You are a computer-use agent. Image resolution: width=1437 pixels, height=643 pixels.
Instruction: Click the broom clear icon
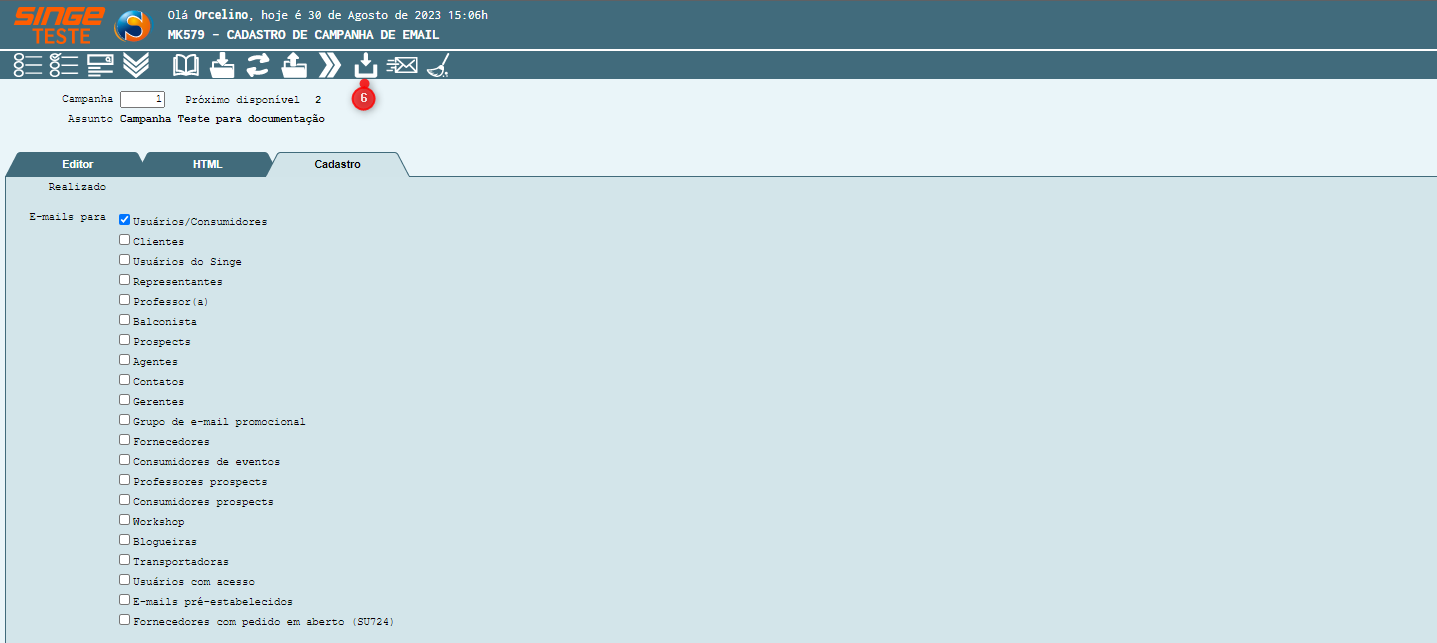(x=439, y=66)
